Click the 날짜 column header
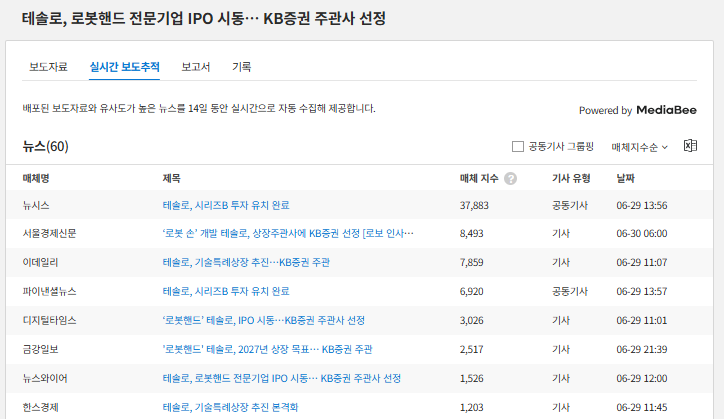This screenshot has height=419, width=724. click(626, 178)
